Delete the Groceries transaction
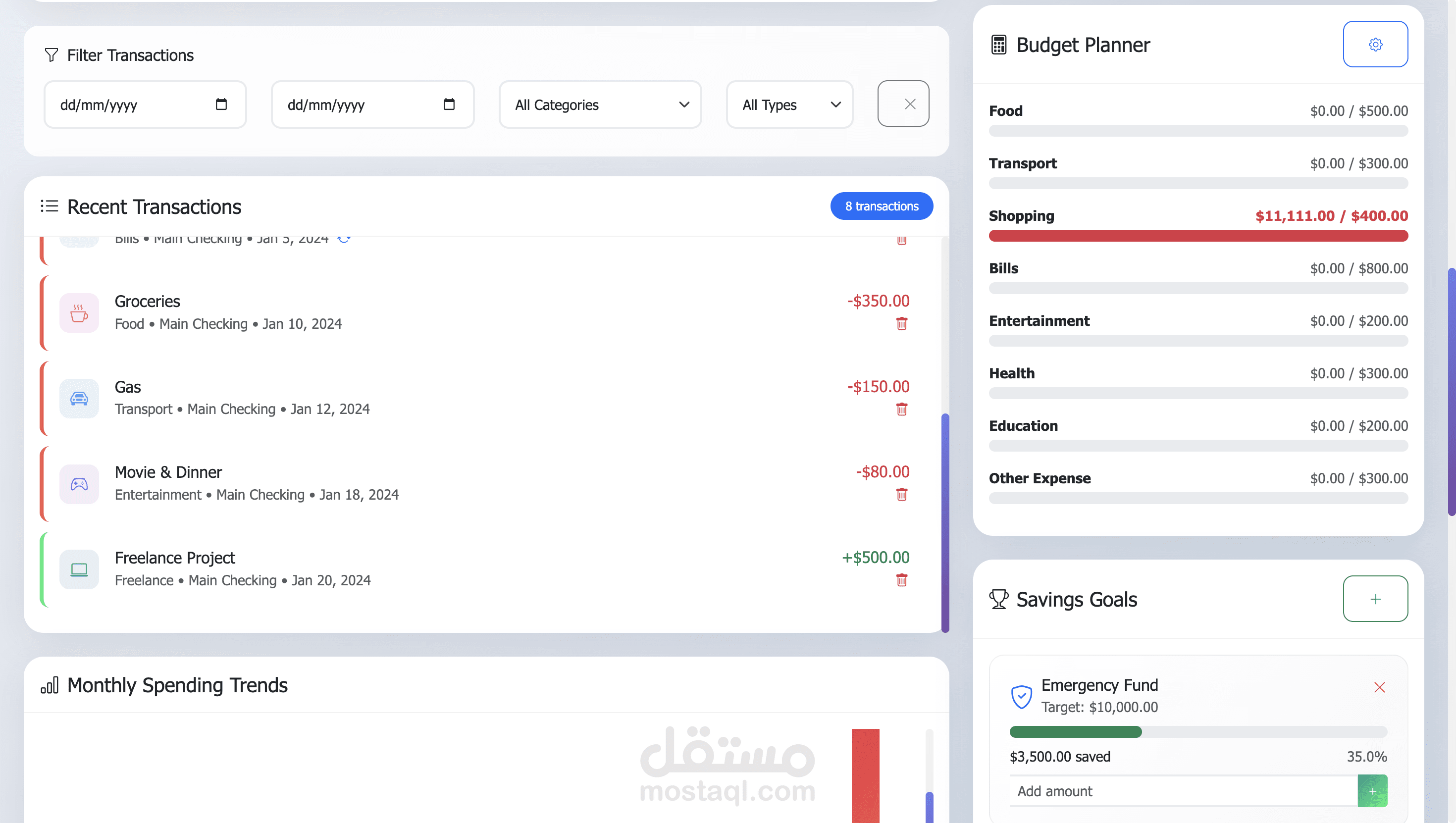Screen dimensions: 1456x823 (x=901, y=324)
